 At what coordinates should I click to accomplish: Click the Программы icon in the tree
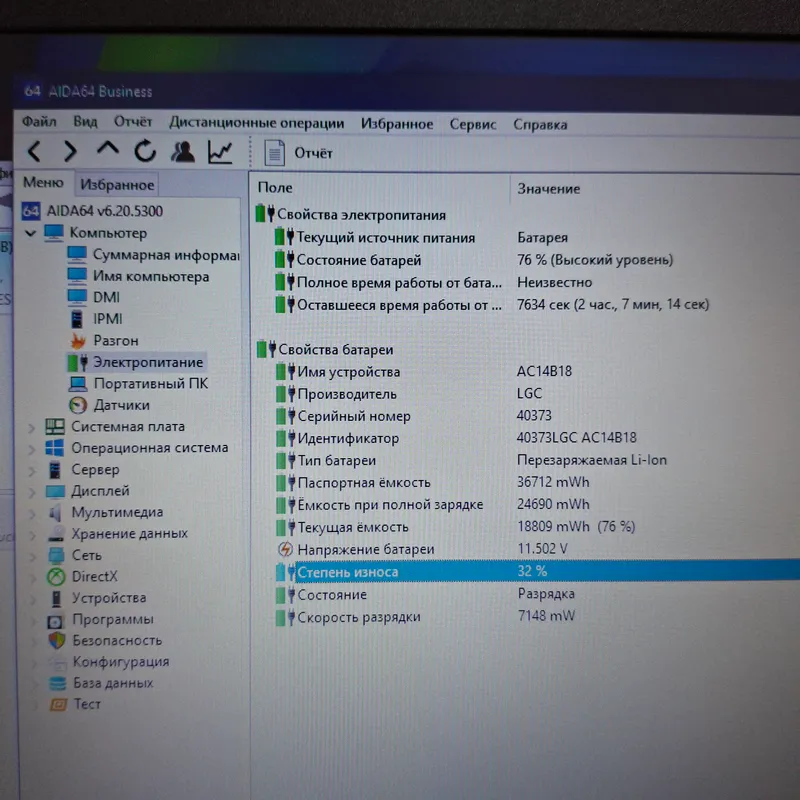[x=56, y=620]
